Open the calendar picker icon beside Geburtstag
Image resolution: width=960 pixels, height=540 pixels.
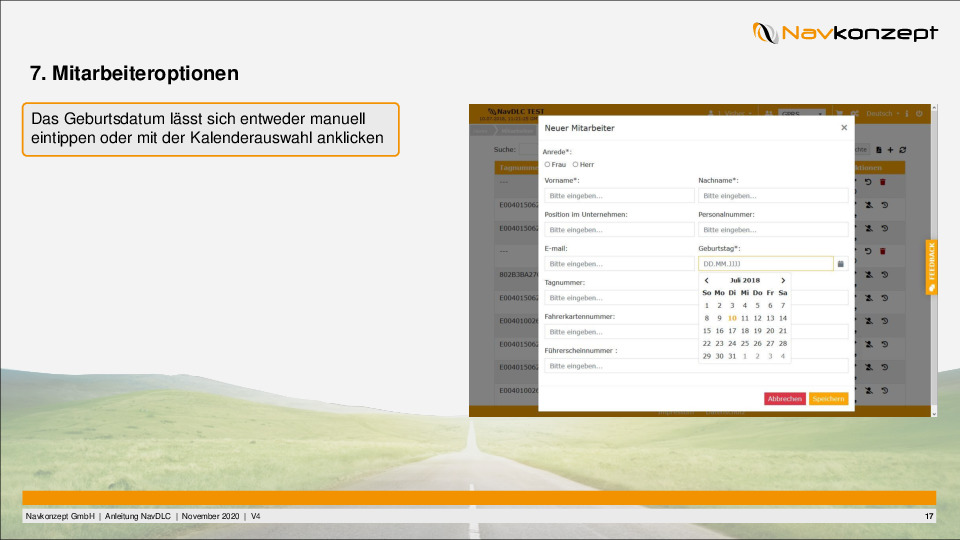coord(841,264)
